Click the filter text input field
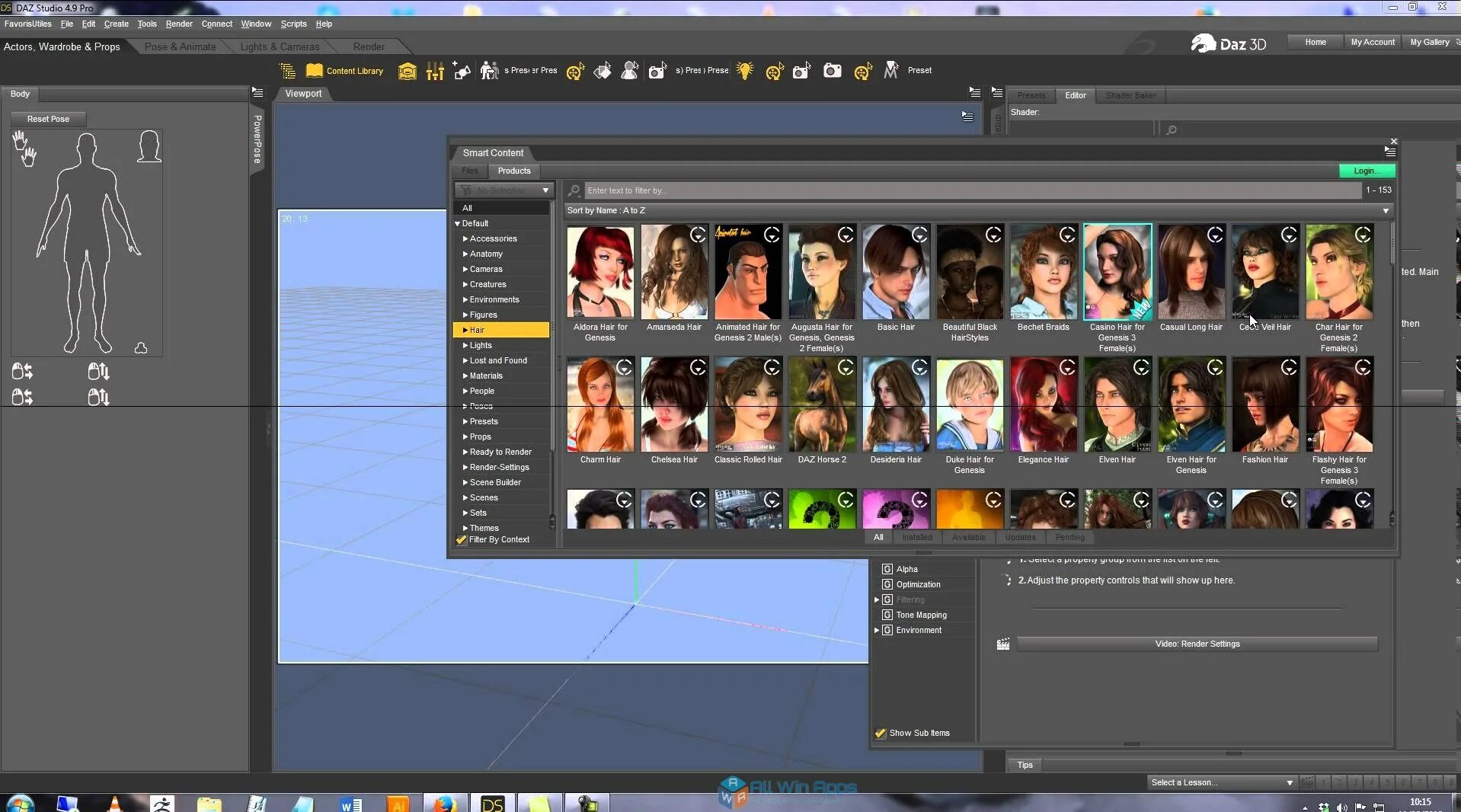Image resolution: width=1461 pixels, height=812 pixels. (973, 190)
